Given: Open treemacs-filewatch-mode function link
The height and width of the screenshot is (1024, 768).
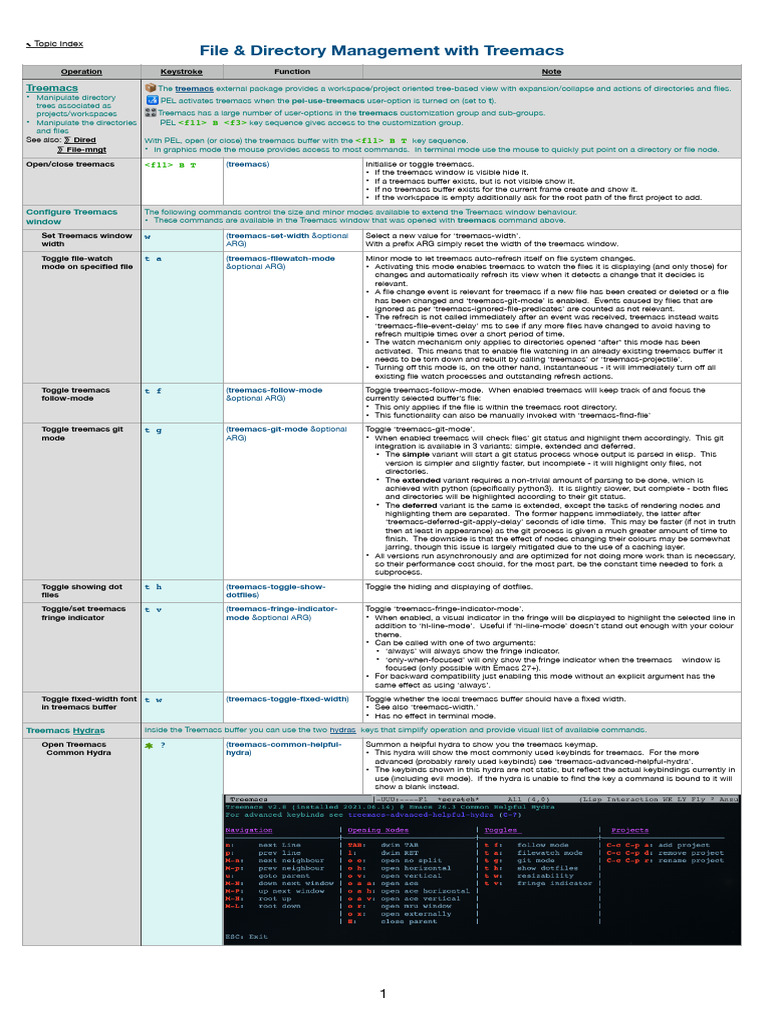Looking at the screenshot, I should [x=280, y=263].
